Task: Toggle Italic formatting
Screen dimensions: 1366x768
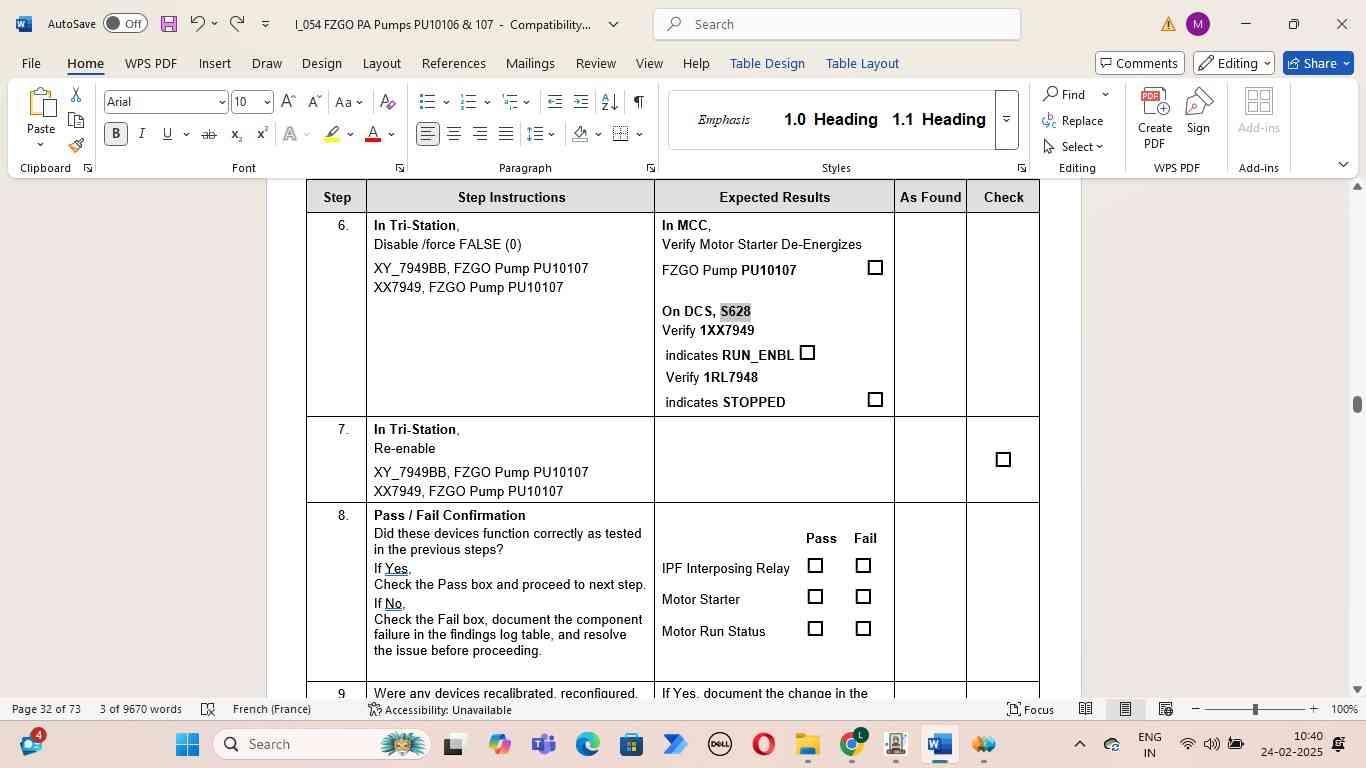Action: click(x=142, y=134)
